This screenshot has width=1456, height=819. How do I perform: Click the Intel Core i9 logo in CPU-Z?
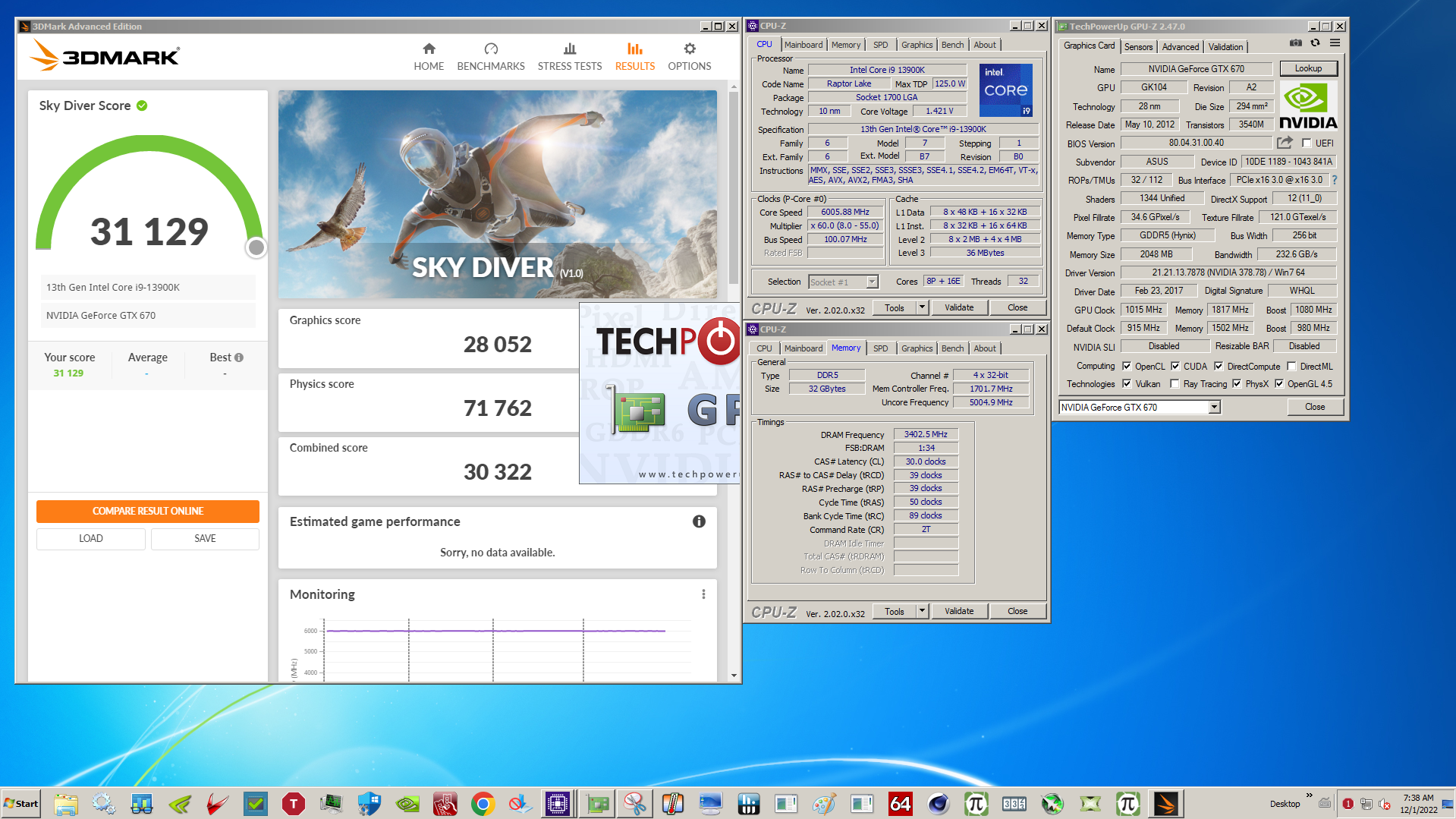click(1005, 90)
